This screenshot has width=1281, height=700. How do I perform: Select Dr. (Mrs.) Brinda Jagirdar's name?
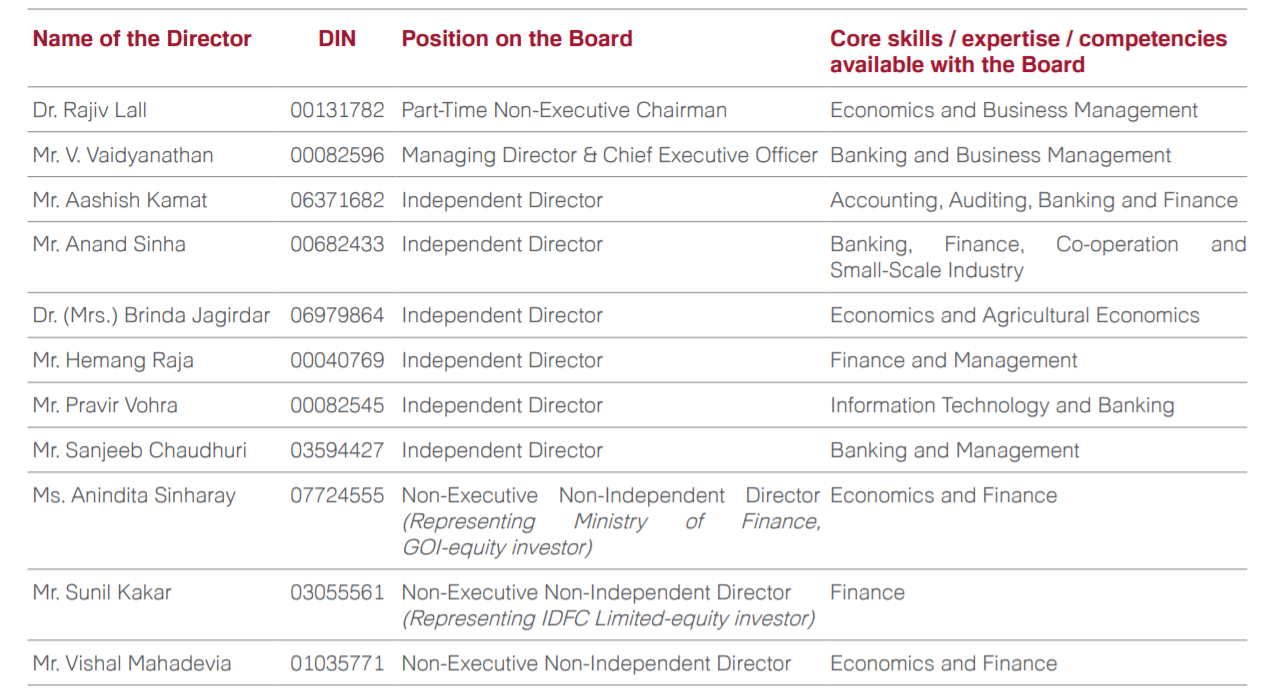pyautogui.click(x=151, y=315)
